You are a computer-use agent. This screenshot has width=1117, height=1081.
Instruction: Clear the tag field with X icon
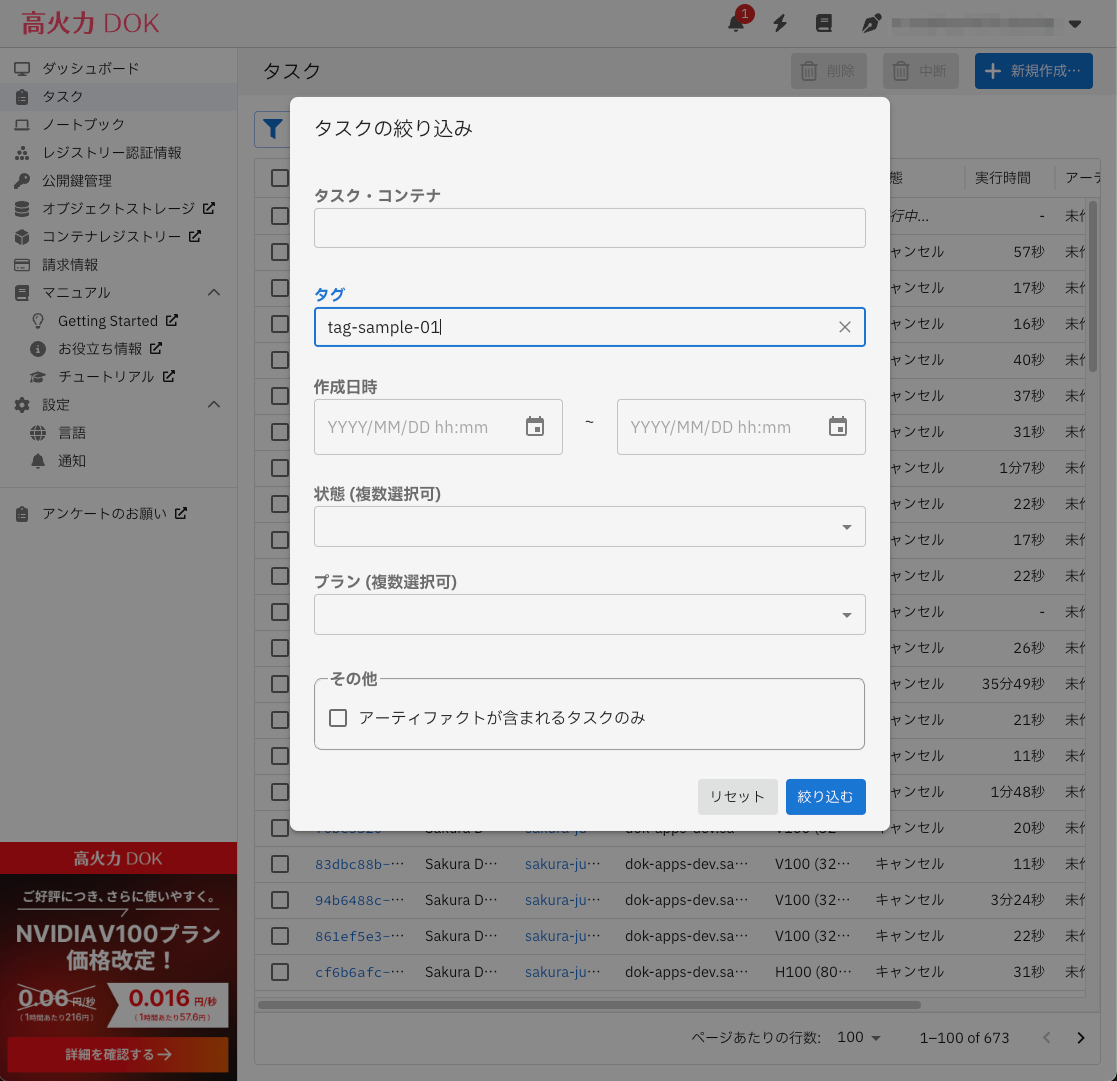click(x=845, y=327)
